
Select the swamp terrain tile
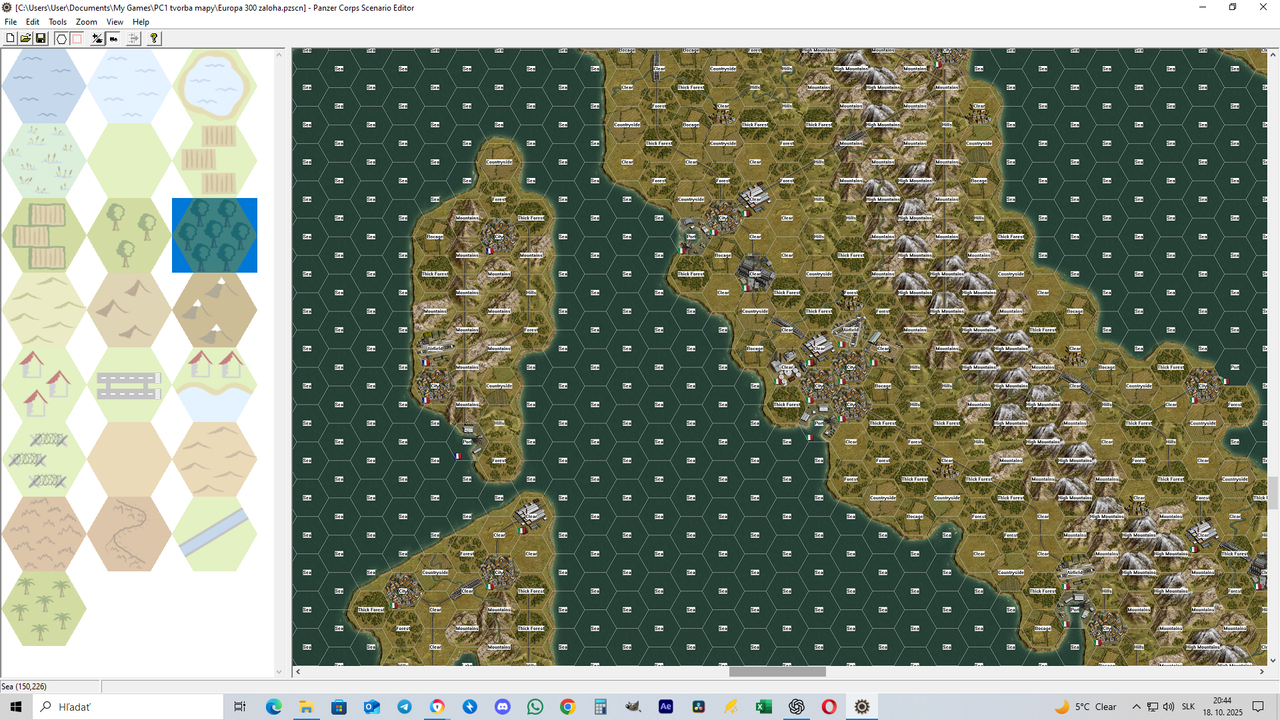coord(44,160)
